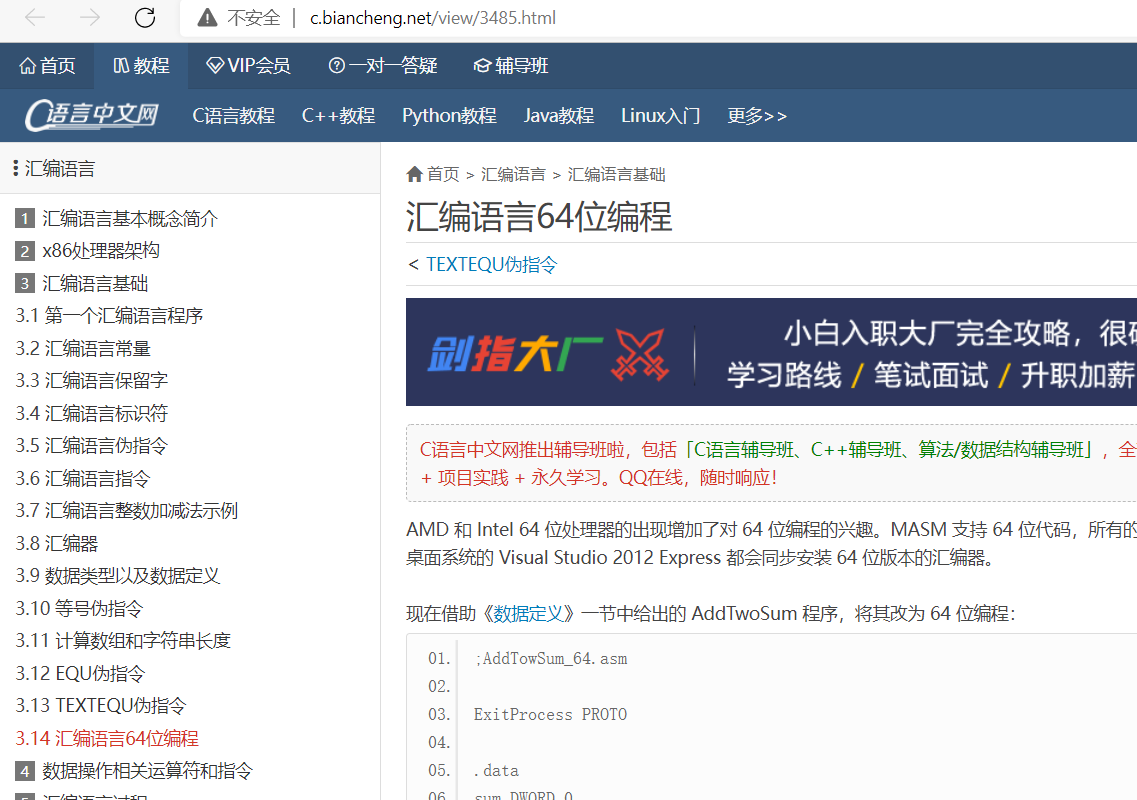Screen dimensions: 1137x800
Task: Click the browser forward arrow
Action: click(90, 17)
